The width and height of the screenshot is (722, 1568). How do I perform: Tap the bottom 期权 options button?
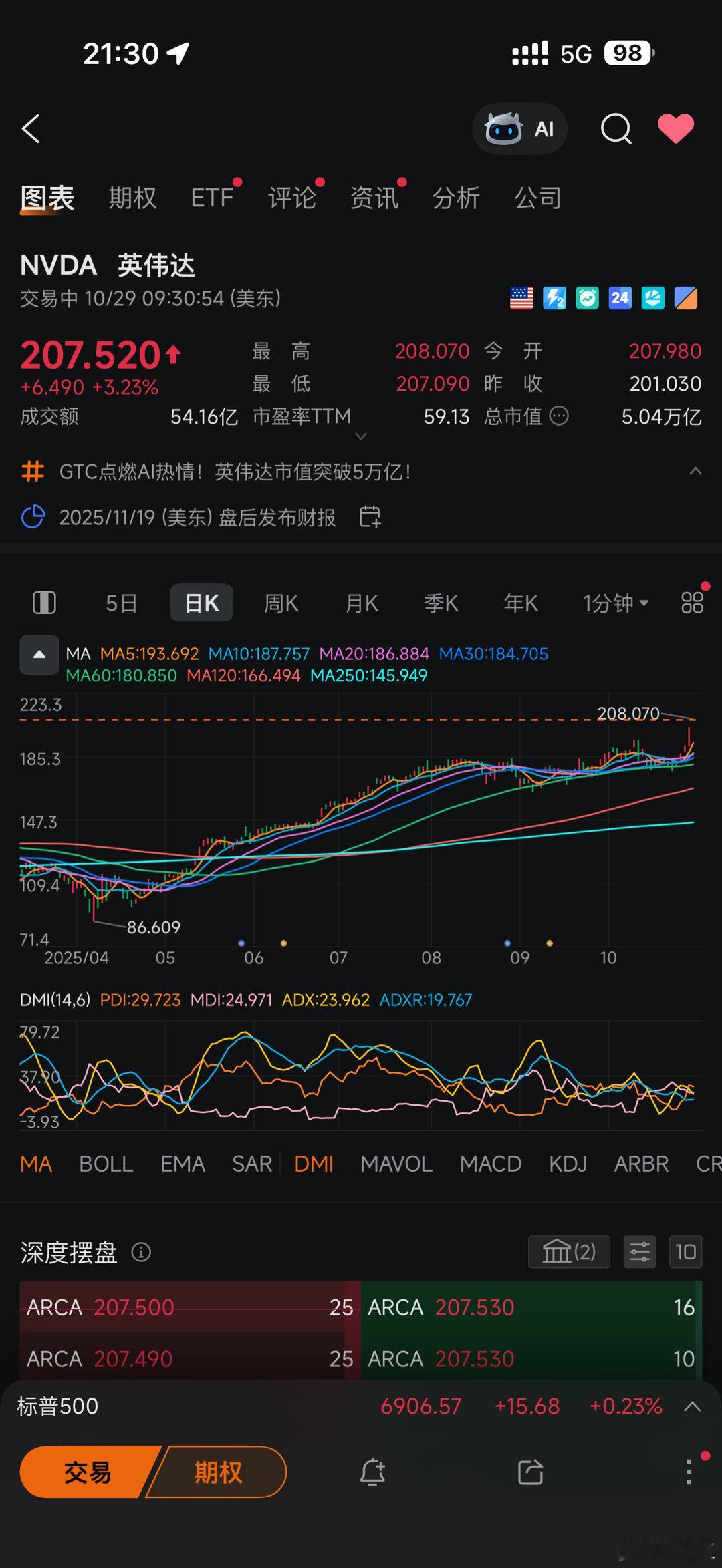tap(218, 1472)
